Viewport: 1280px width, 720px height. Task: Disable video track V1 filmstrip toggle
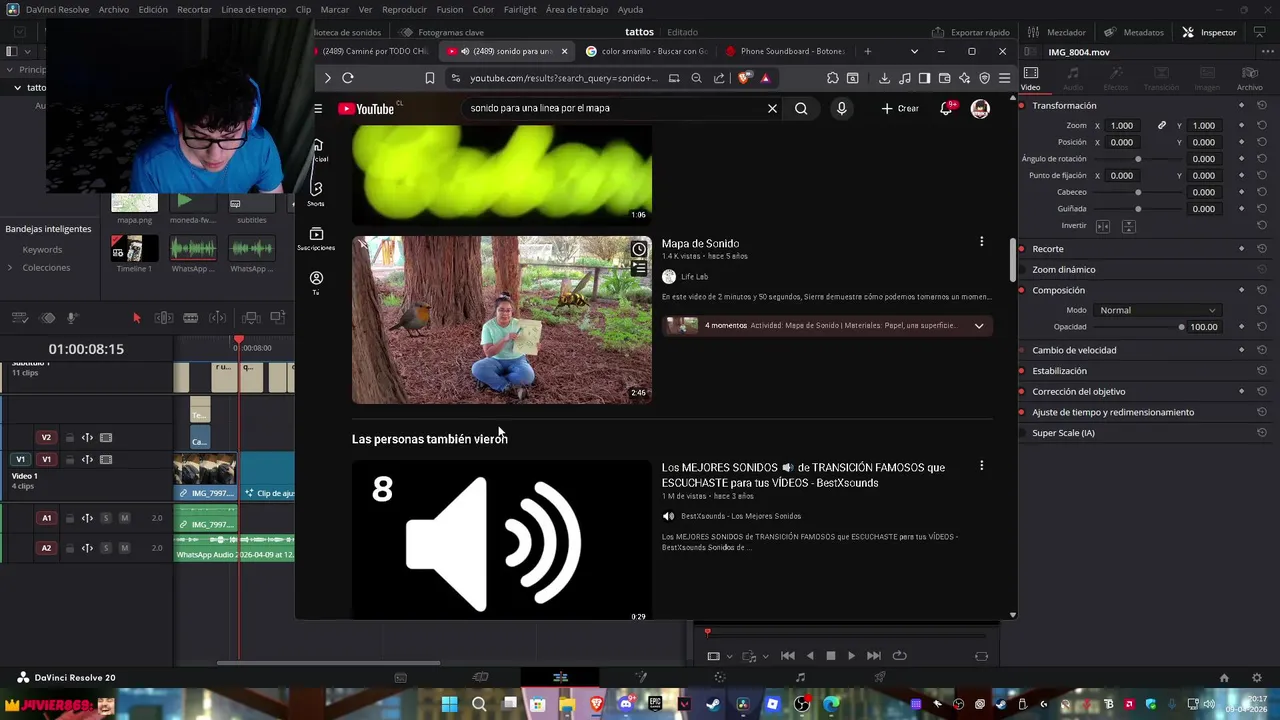point(106,460)
